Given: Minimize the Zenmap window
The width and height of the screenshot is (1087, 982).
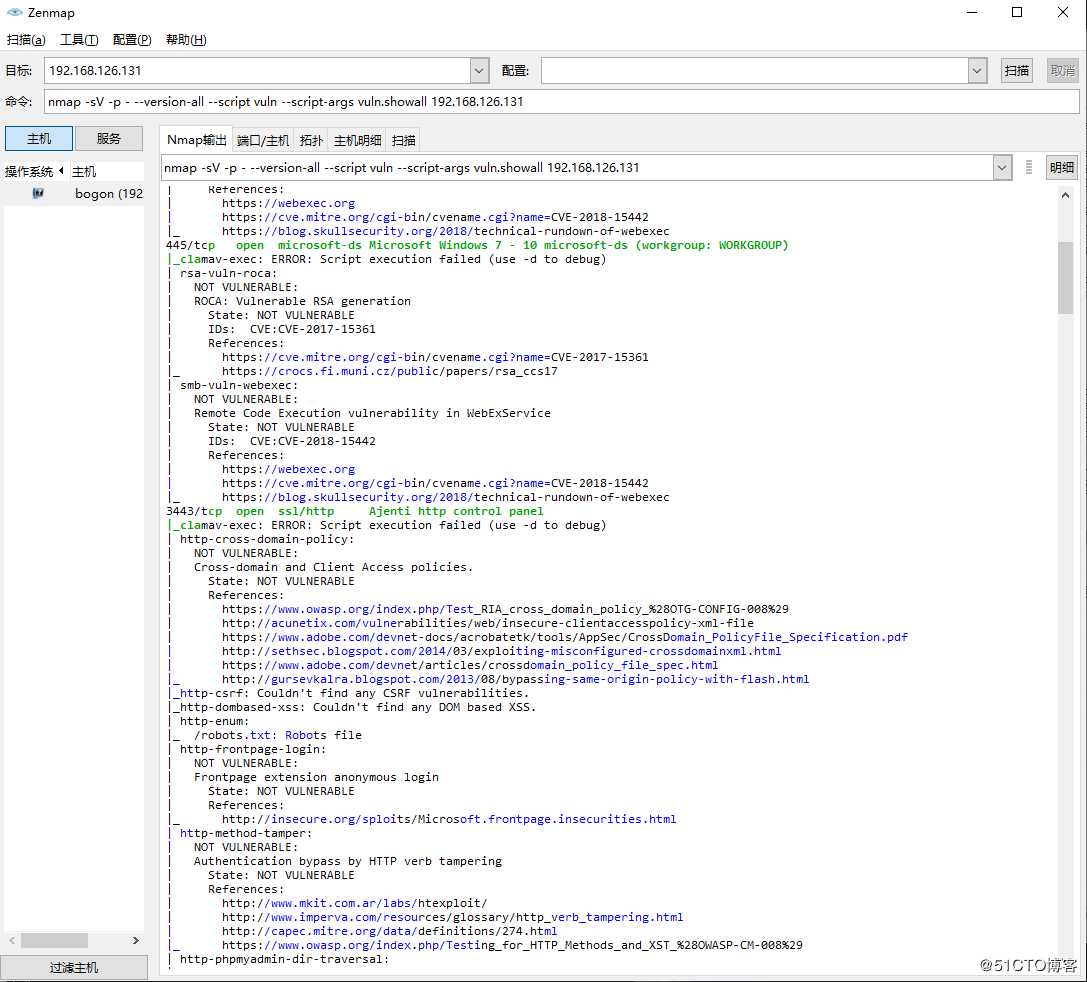Looking at the screenshot, I should pos(972,12).
